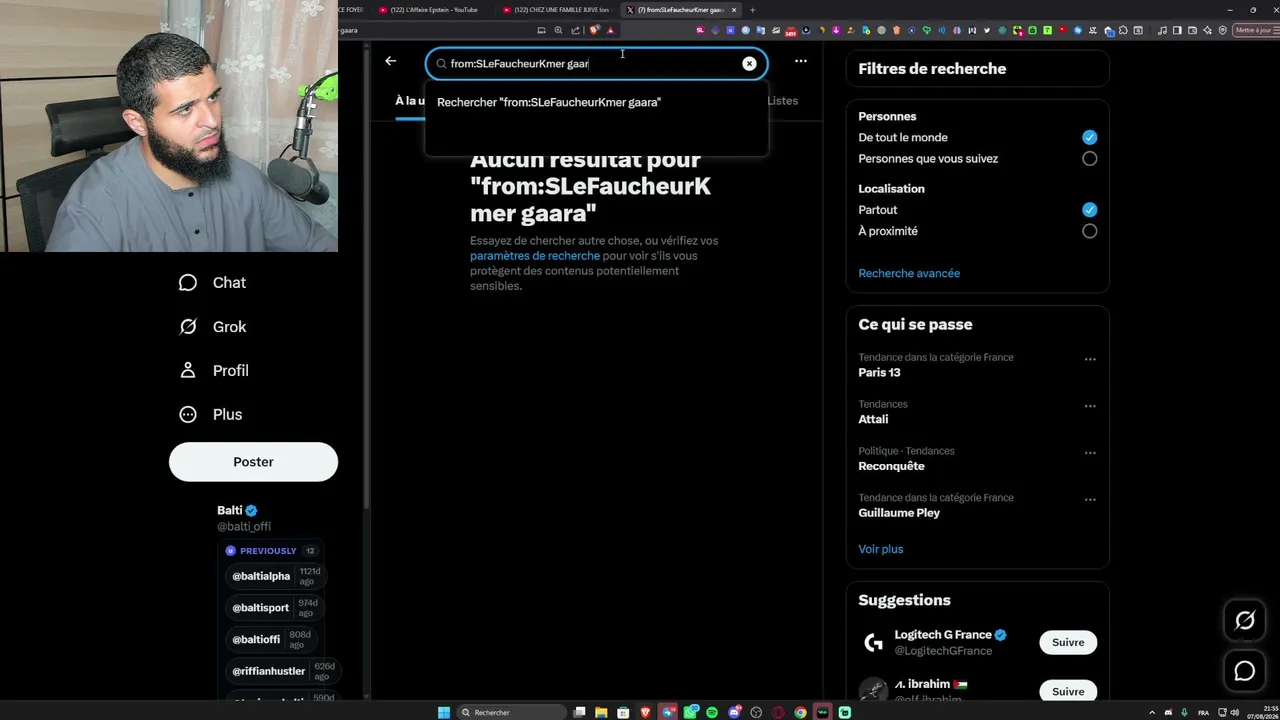Viewport: 1280px width, 720px height.
Task: Click "Voir plus" under trends
Action: [x=880, y=549]
